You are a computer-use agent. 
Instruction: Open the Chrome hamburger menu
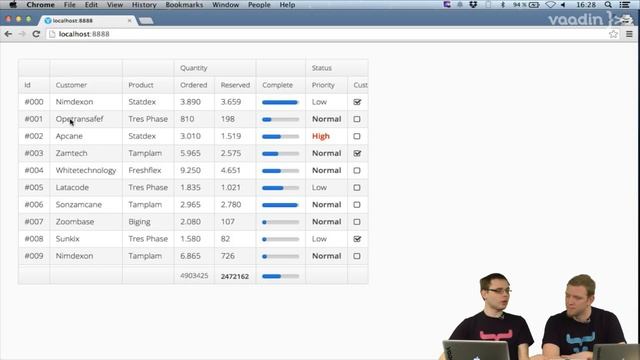(x=629, y=34)
